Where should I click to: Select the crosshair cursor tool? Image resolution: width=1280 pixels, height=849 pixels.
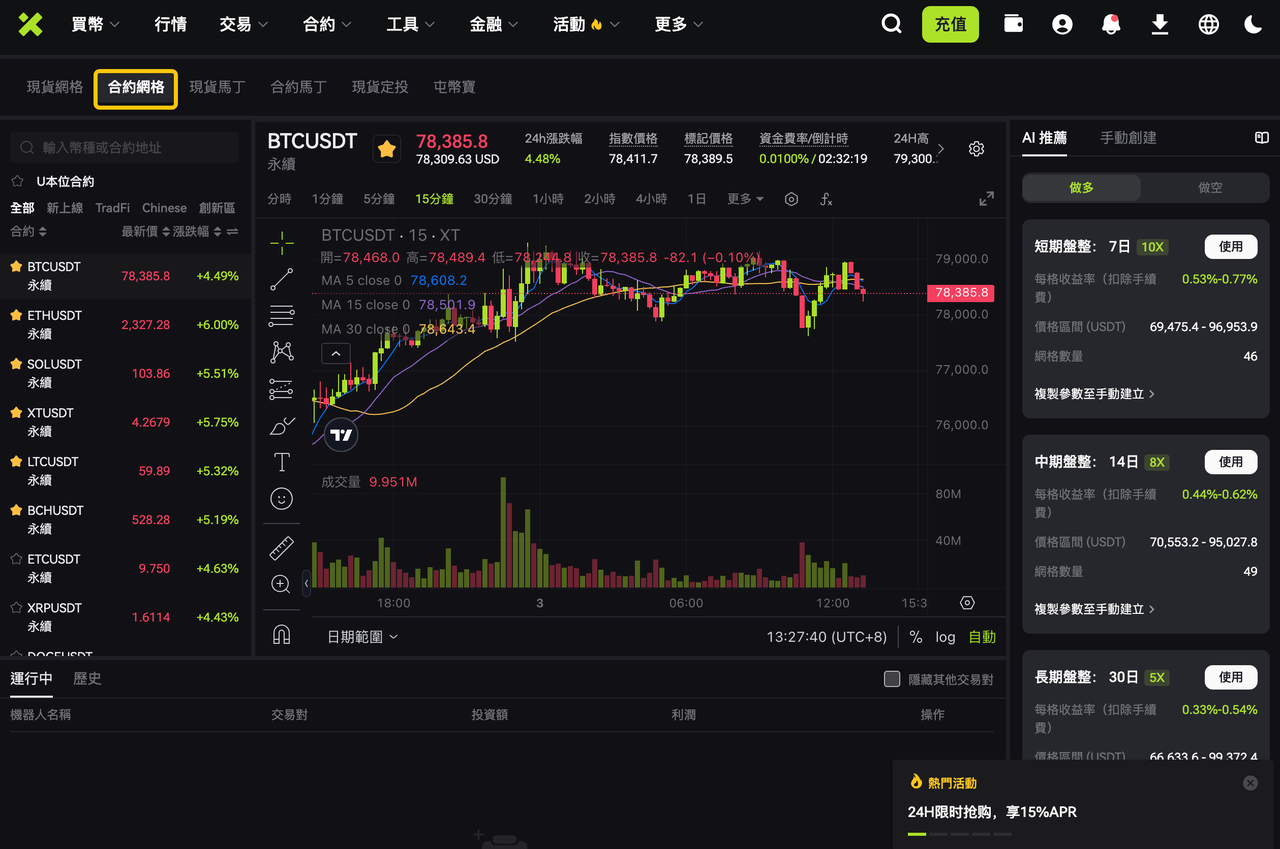[282, 241]
